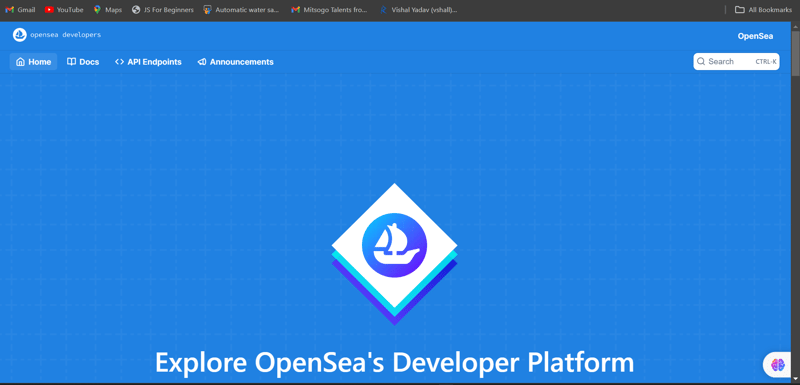Open the Automatic water sa... bookmark

241,10
